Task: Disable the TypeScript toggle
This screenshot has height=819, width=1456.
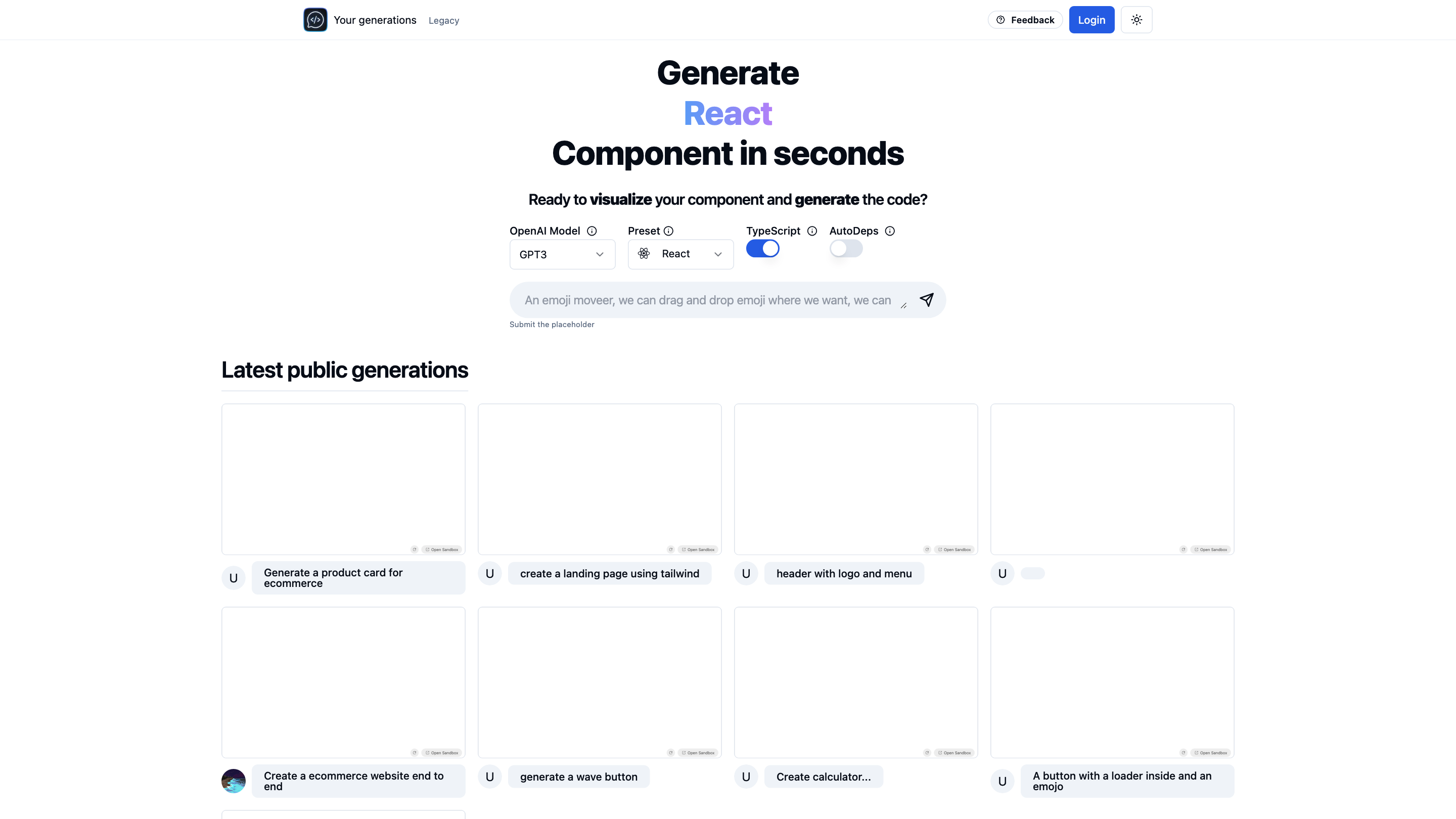Action: tap(762, 249)
